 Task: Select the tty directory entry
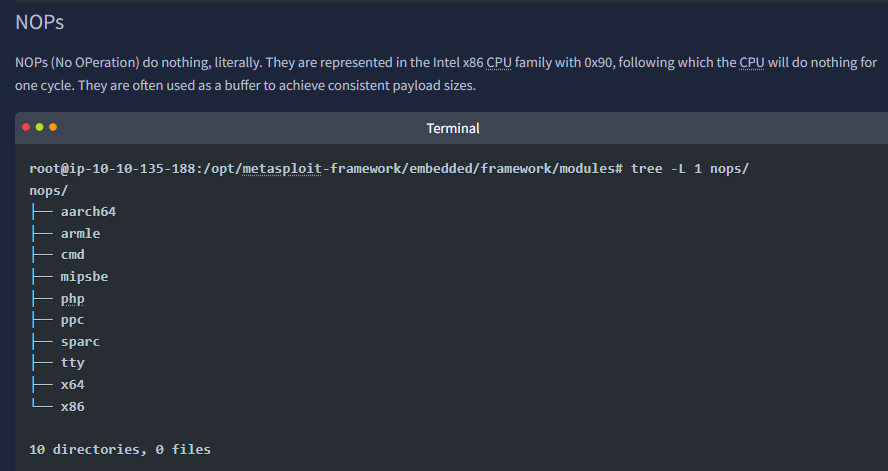tap(72, 363)
